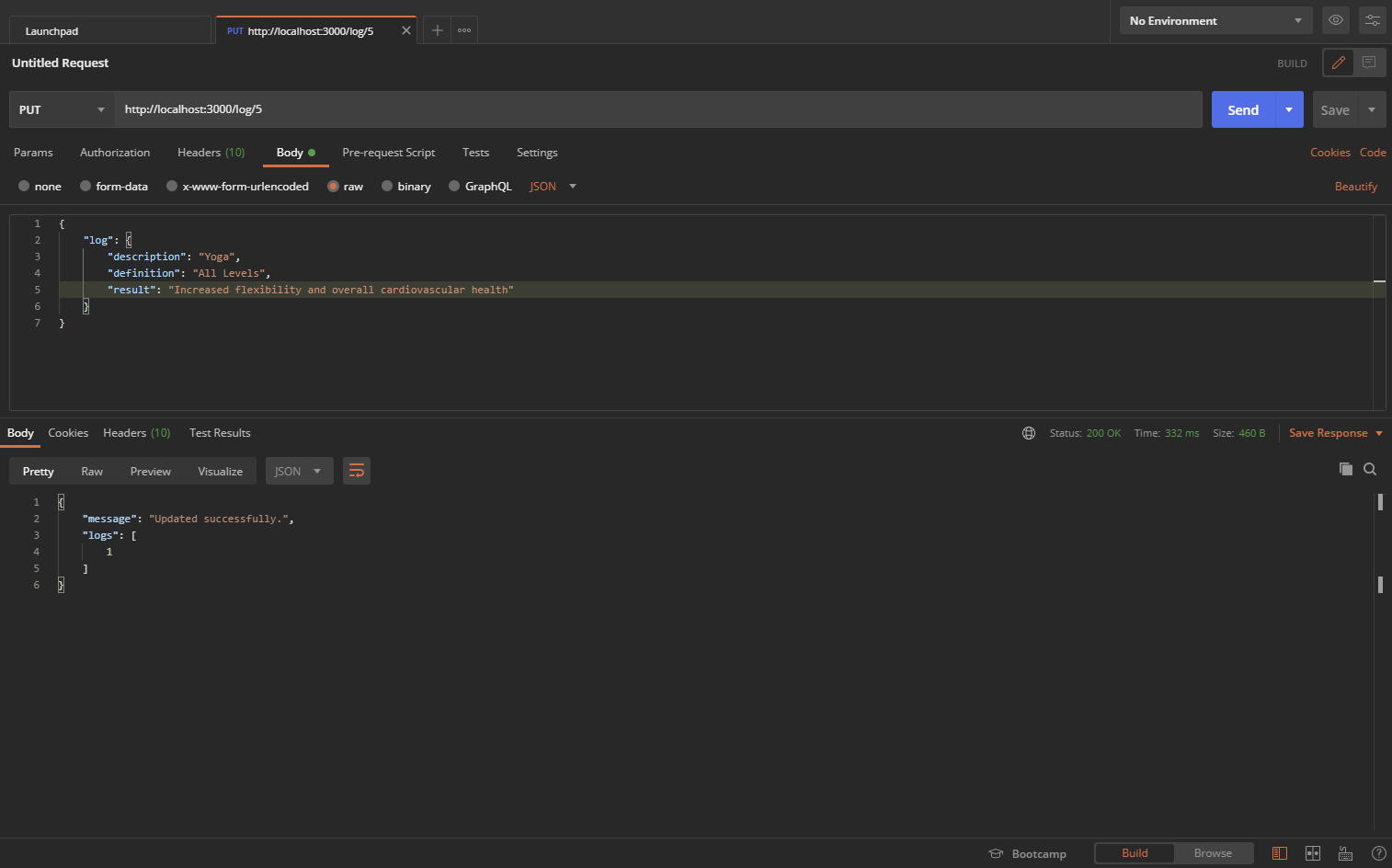The height and width of the screenshot is (868, 1392).
Task: Expand the Send button arrow options
Action: point(1289,109)
